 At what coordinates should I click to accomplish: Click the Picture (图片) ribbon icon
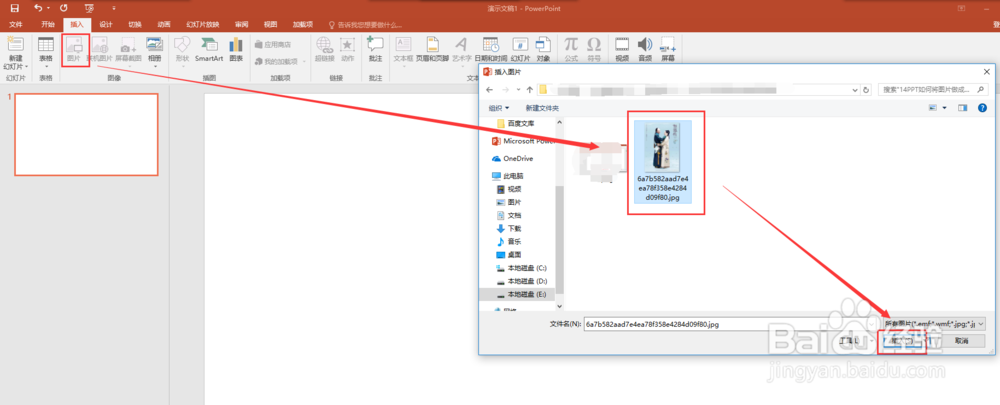75,50
